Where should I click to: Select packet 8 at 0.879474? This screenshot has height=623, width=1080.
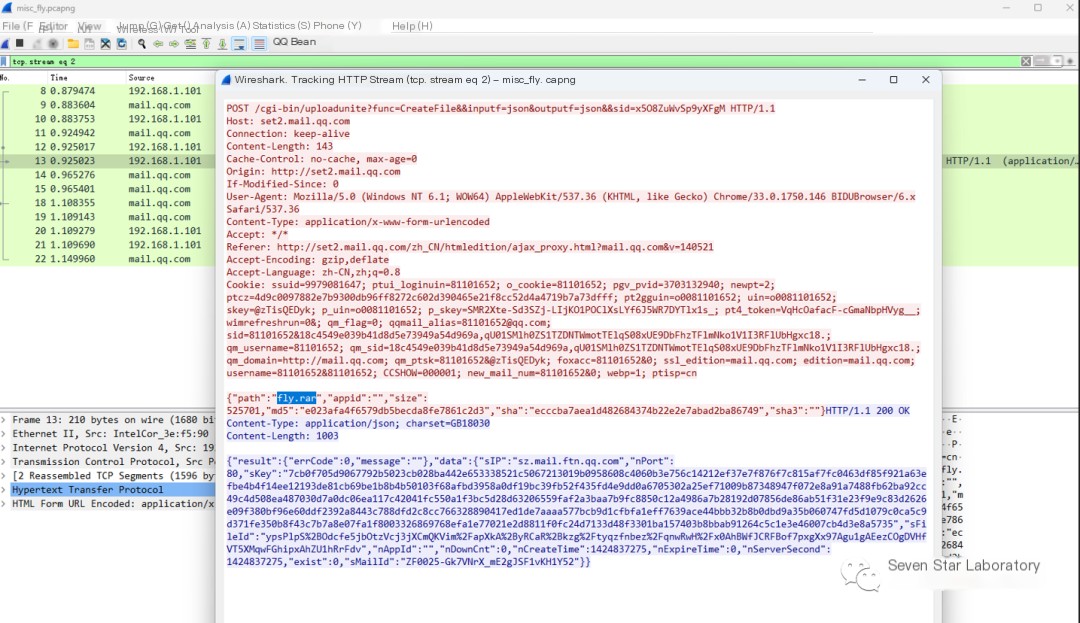[107, 91]
